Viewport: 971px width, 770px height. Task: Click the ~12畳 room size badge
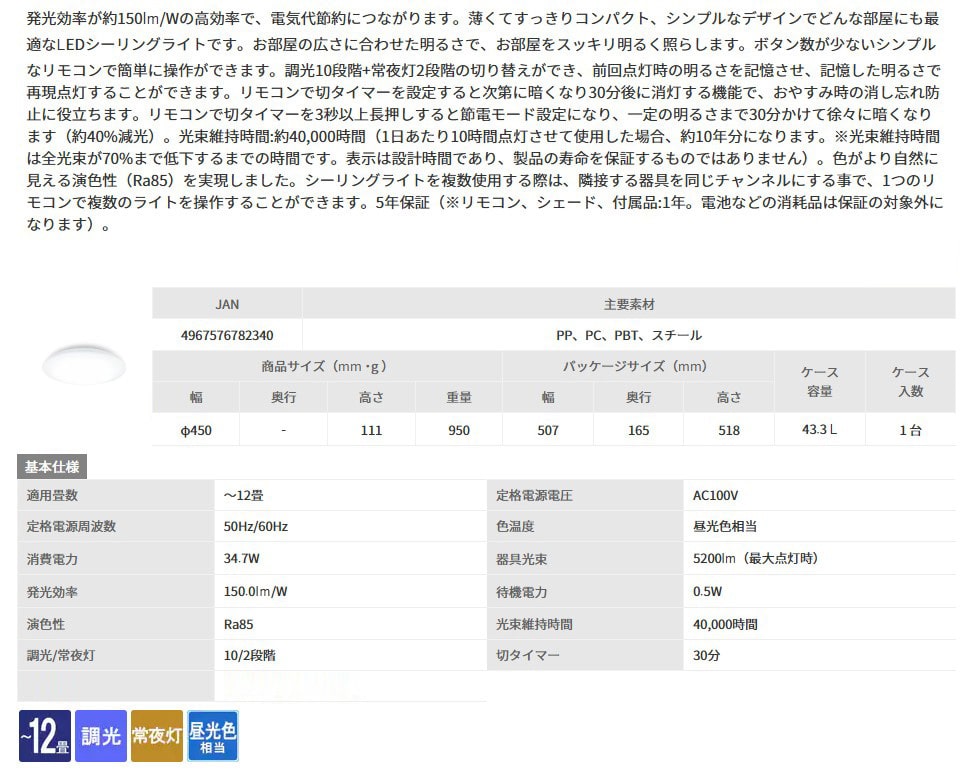tap(44, 736)
